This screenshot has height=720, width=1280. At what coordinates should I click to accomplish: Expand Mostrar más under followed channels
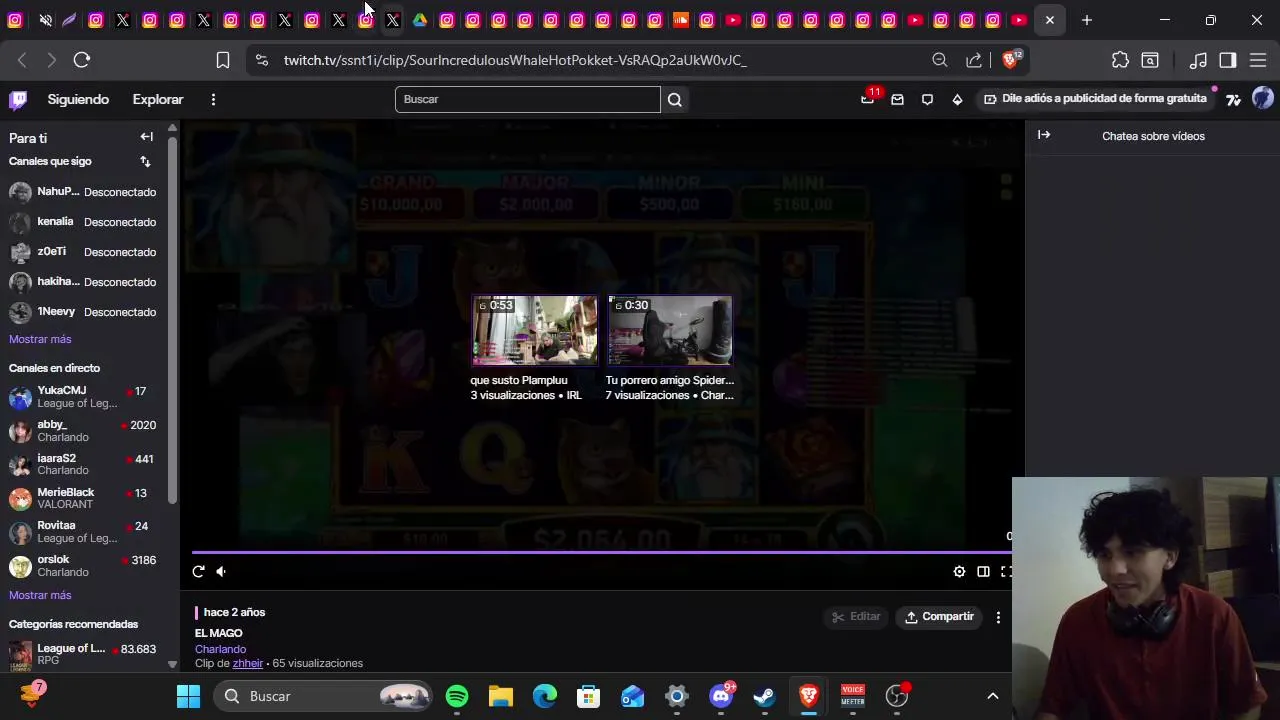(x=40, y=339)
